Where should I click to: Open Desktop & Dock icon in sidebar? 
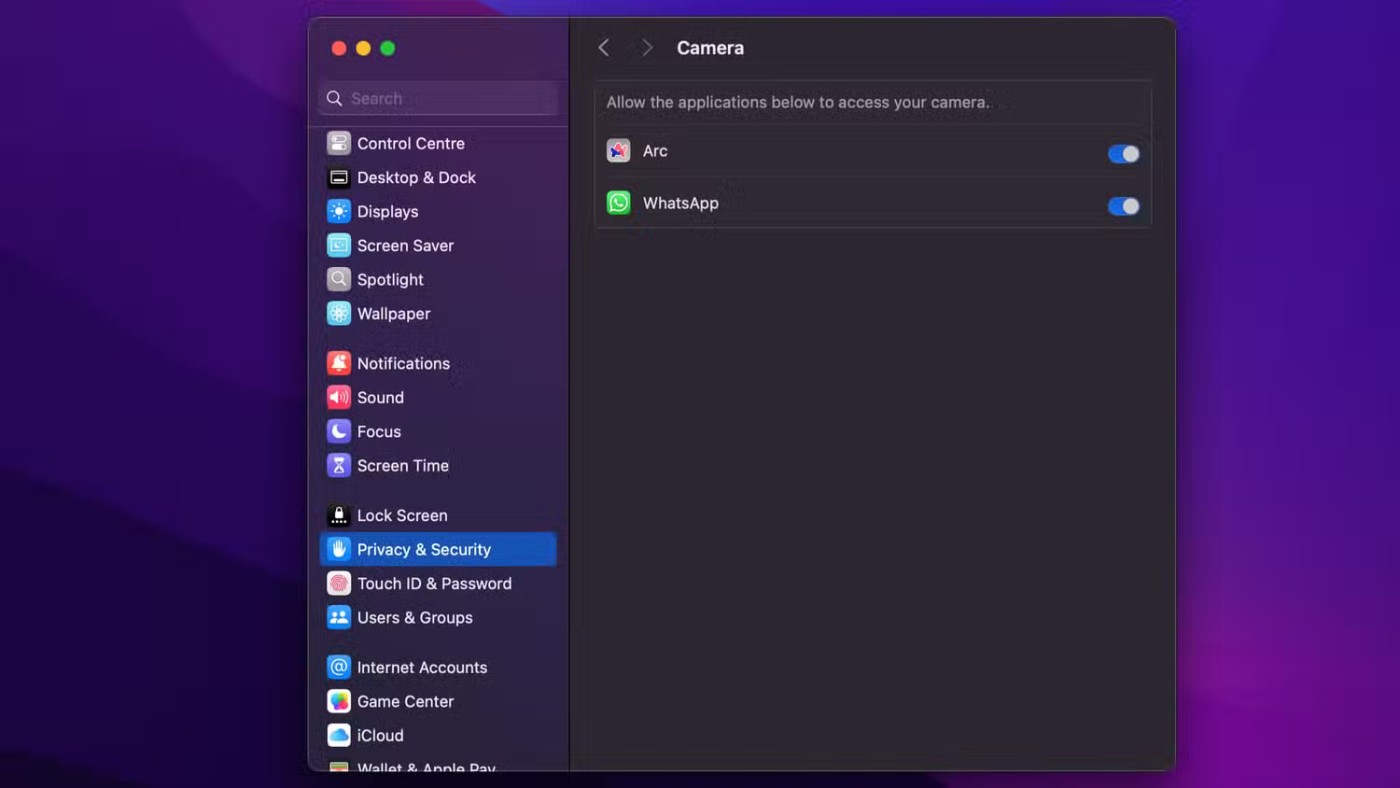click(x=339, y=177)
